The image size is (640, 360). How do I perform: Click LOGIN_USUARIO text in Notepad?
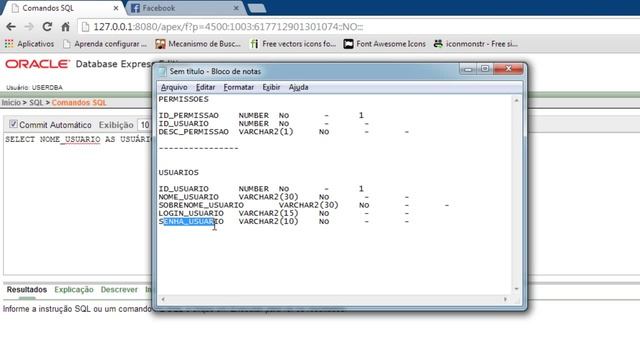[191, 213]
